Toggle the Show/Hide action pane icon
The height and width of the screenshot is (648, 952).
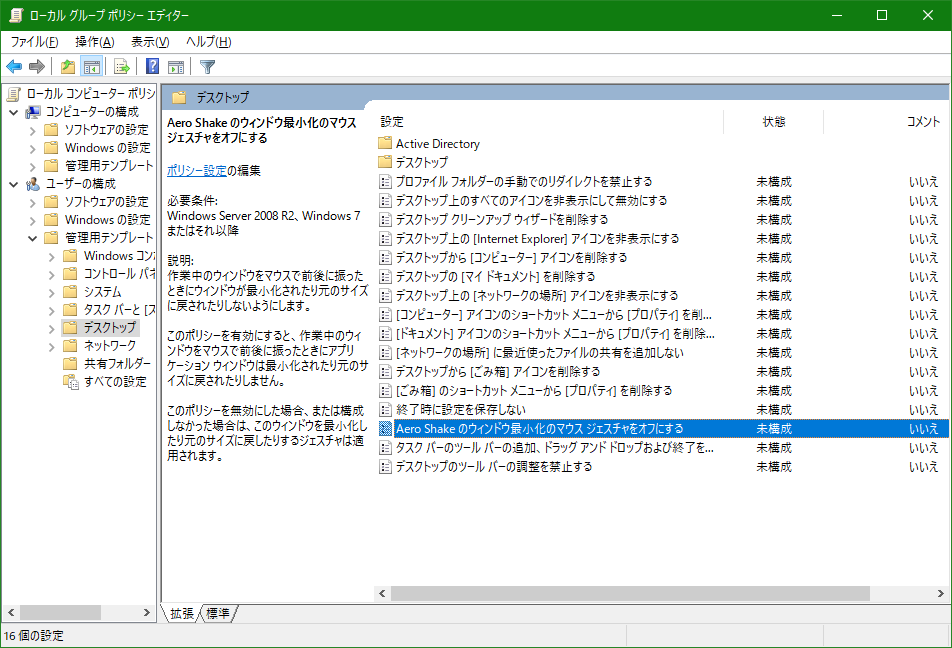point(176,66)
